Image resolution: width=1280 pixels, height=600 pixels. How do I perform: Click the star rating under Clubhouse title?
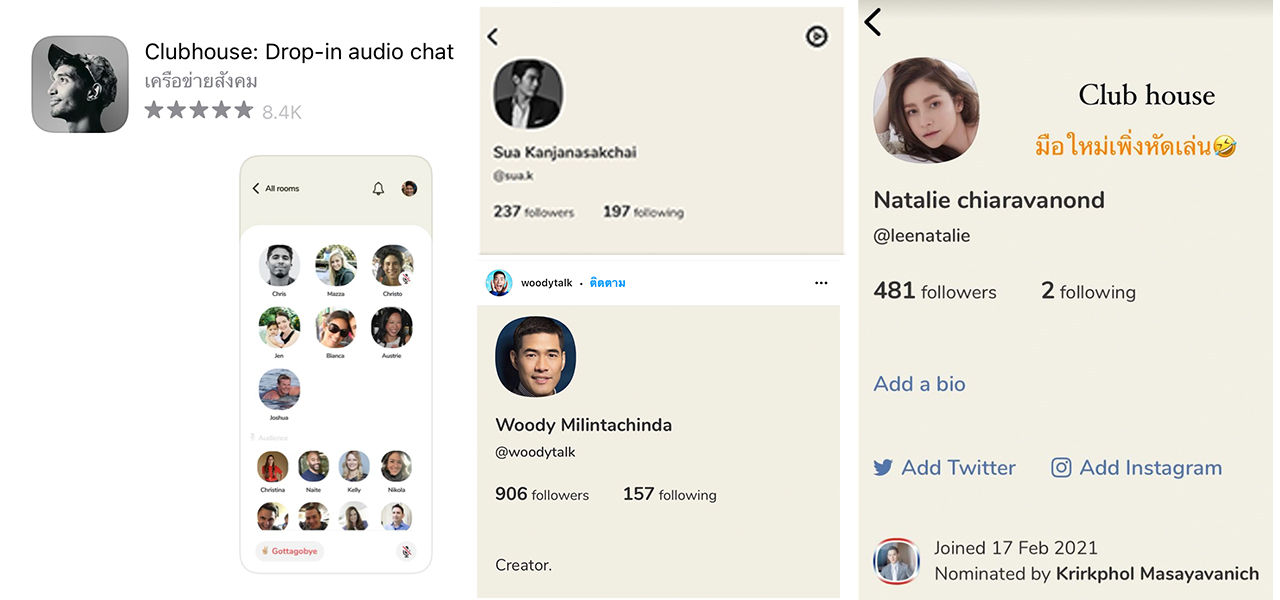click(199, 110)
